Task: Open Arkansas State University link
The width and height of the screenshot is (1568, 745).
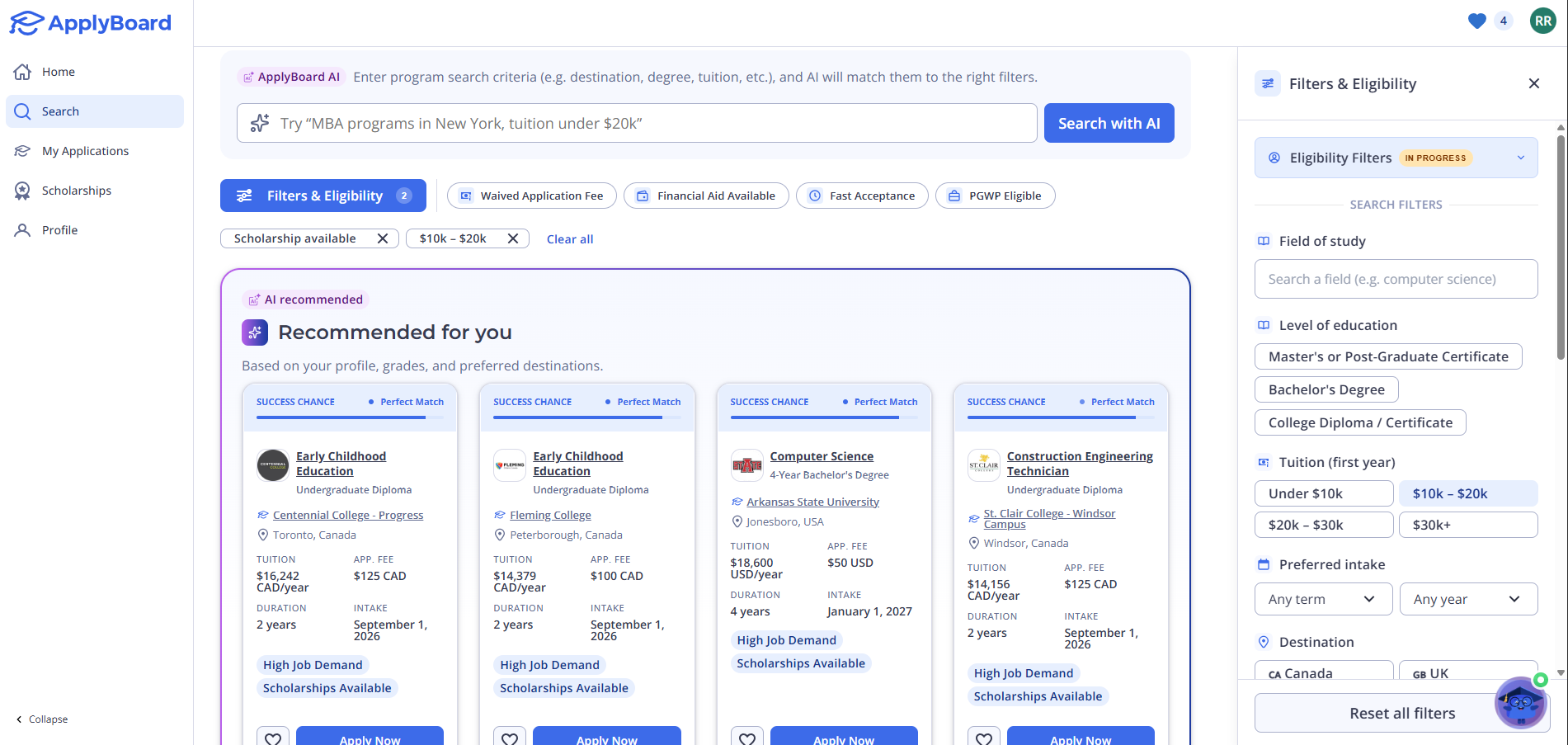Action: [812, 502]
